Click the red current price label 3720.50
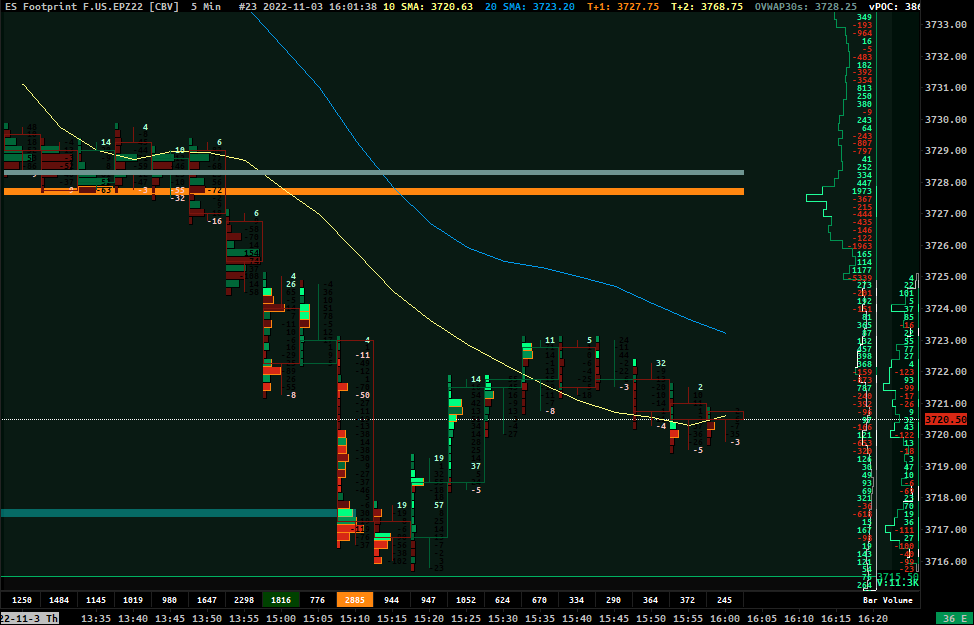Image resolution: width=974 pixels, height=625 pixels. (x=945, y=419)
